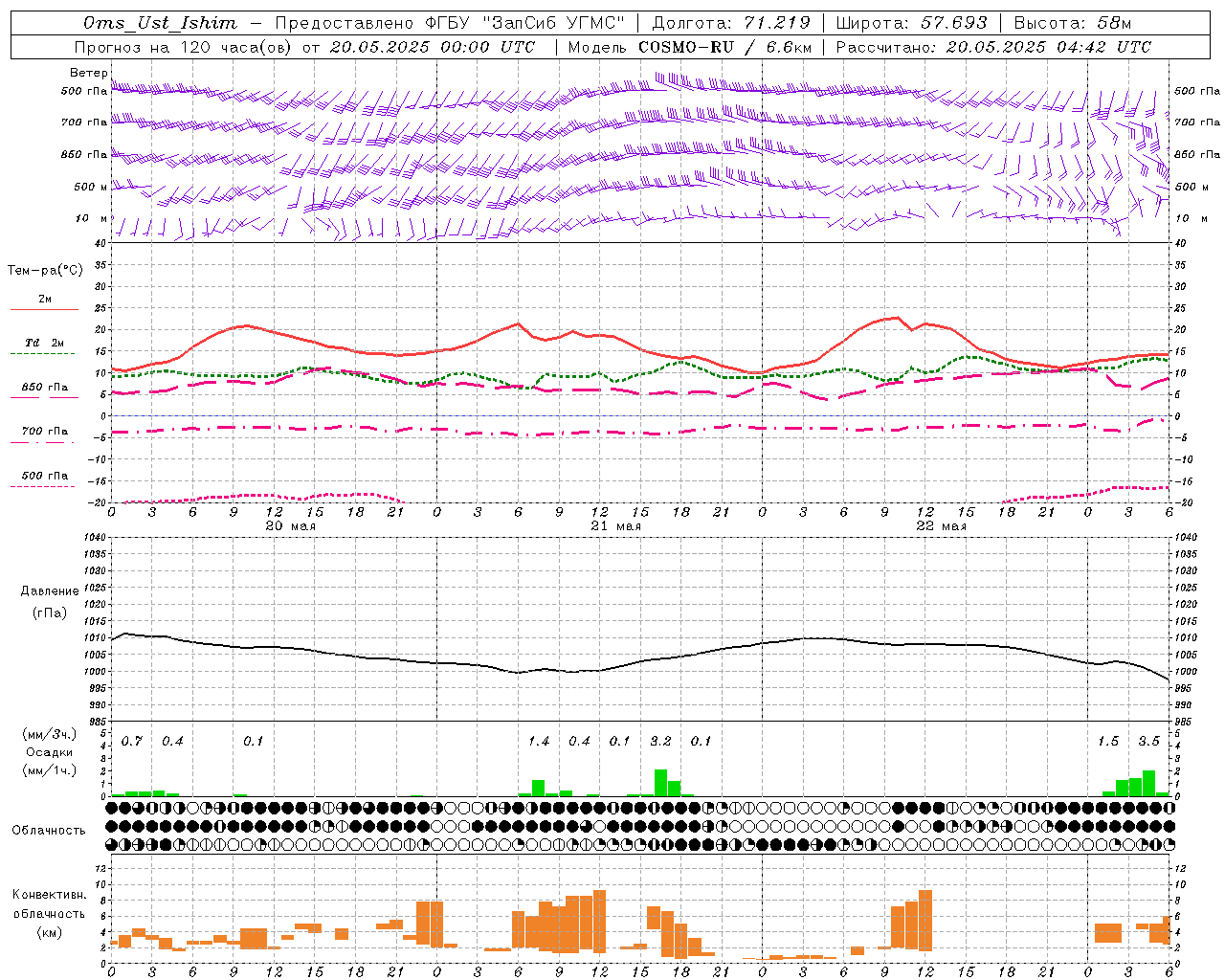This screenshot has width=1225, height=980.
Task: Click the Давление panel label
Action: coord(50,591)
